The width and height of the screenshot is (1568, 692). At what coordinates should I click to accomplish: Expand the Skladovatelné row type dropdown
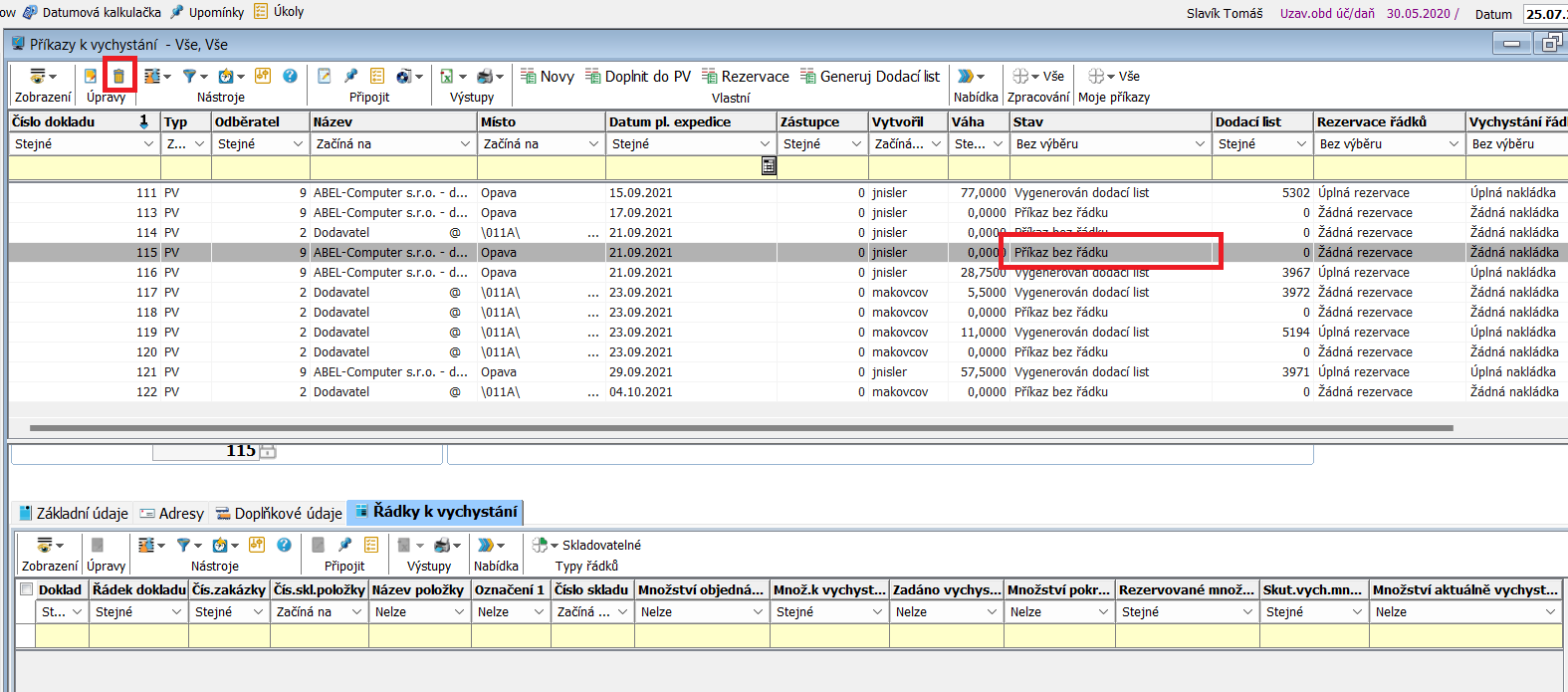(x=555, y=546)
